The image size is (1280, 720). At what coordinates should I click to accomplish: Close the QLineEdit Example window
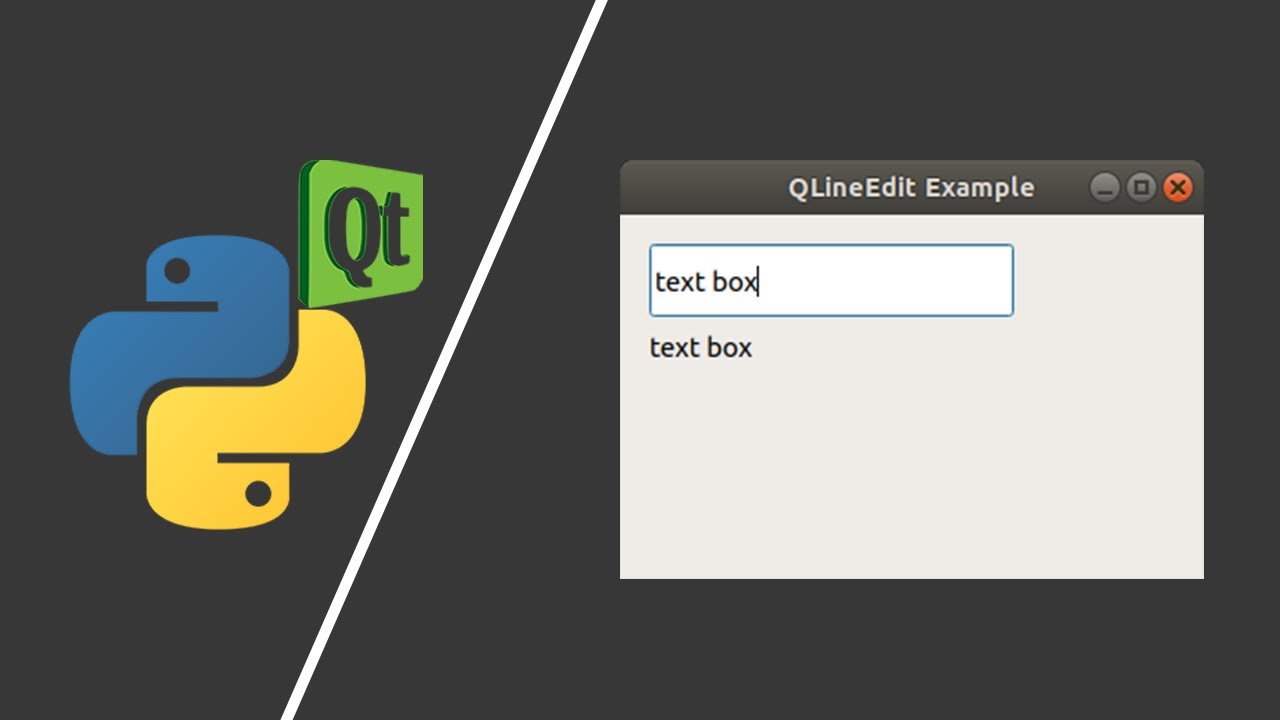1178,187
